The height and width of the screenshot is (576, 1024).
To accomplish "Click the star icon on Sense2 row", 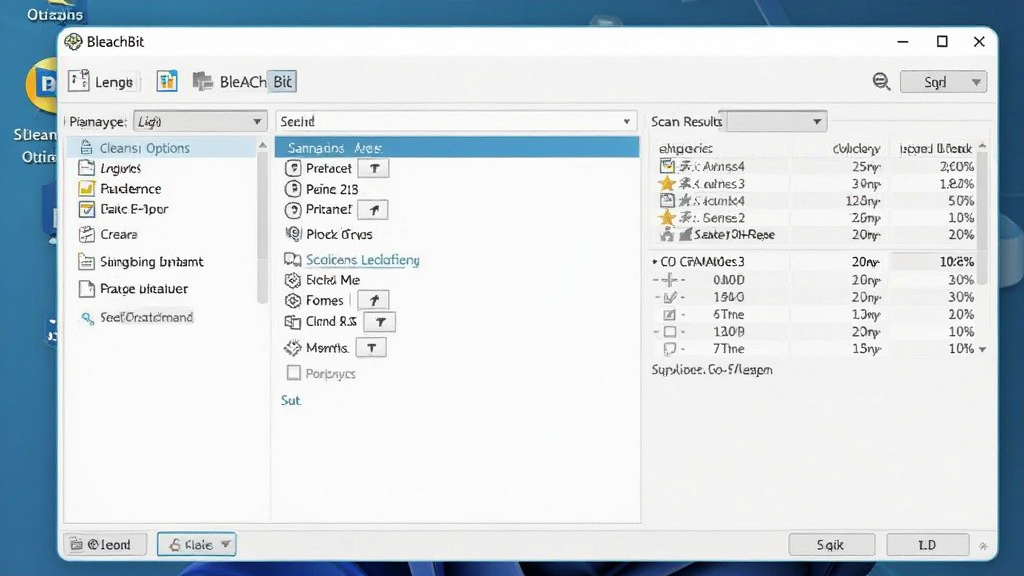I will coord(667,217).
